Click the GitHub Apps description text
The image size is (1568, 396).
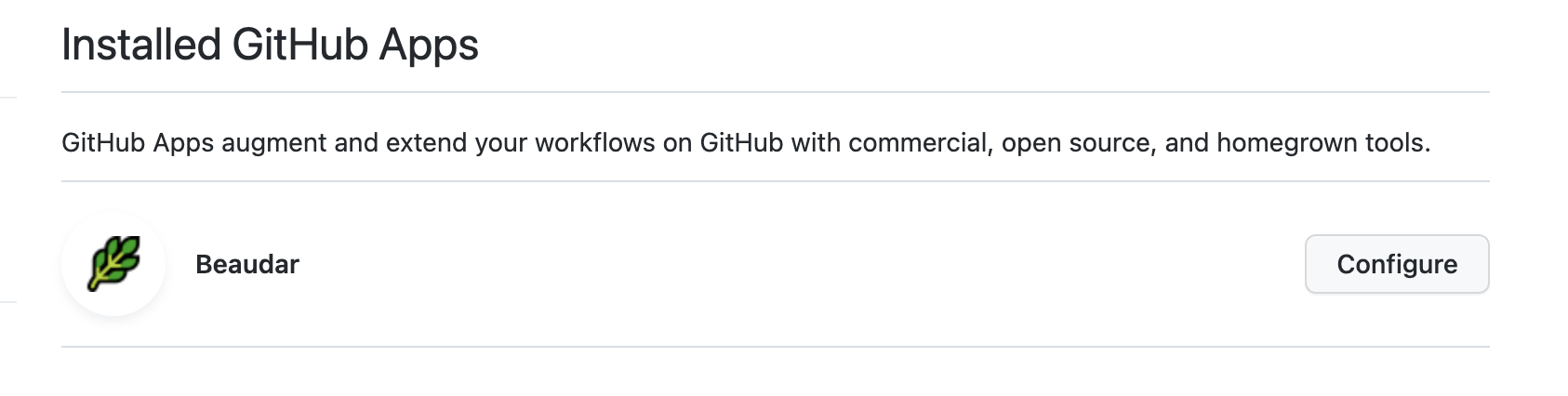(x=746, y=143)
